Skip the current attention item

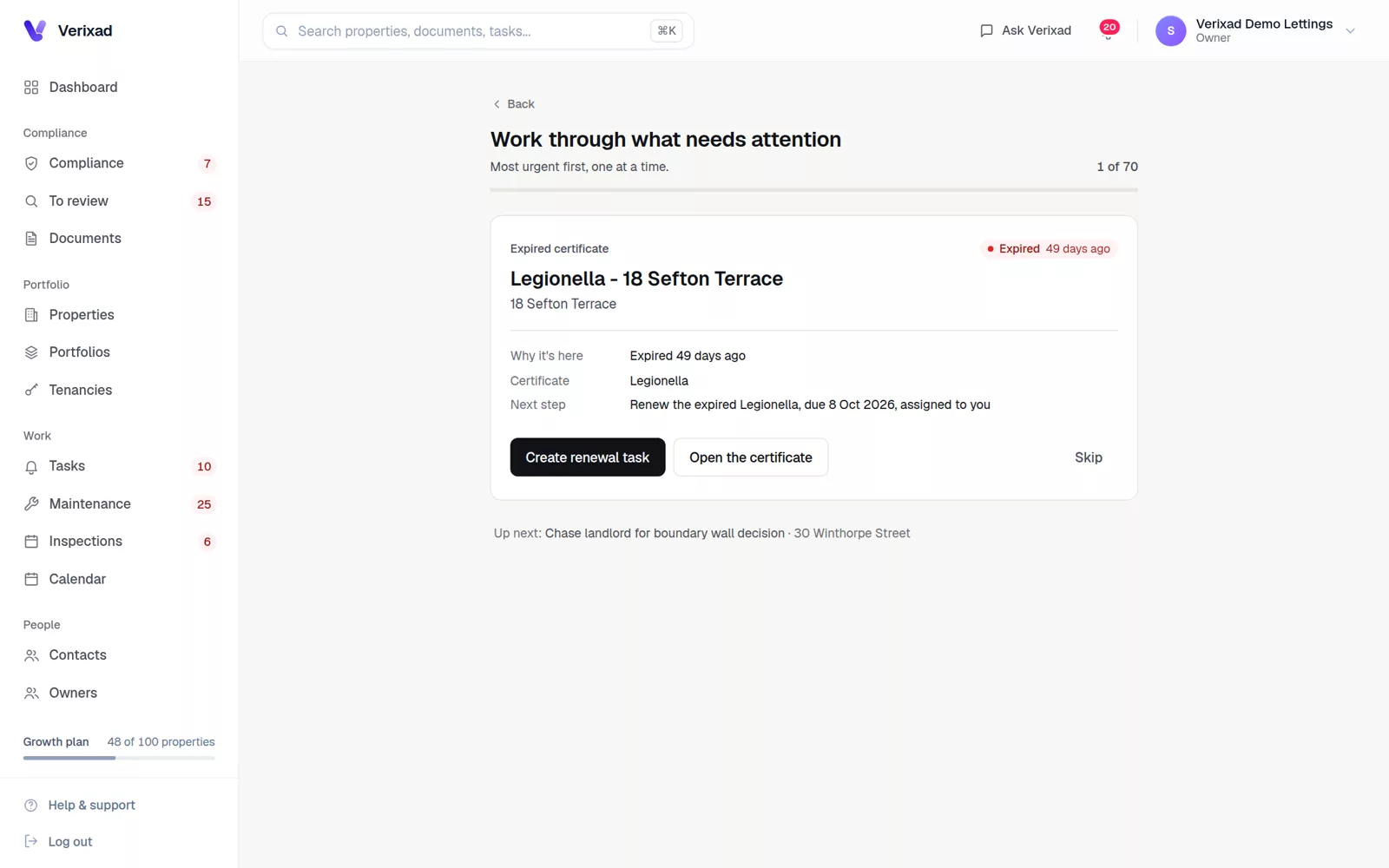click(x=1089, y=457)
